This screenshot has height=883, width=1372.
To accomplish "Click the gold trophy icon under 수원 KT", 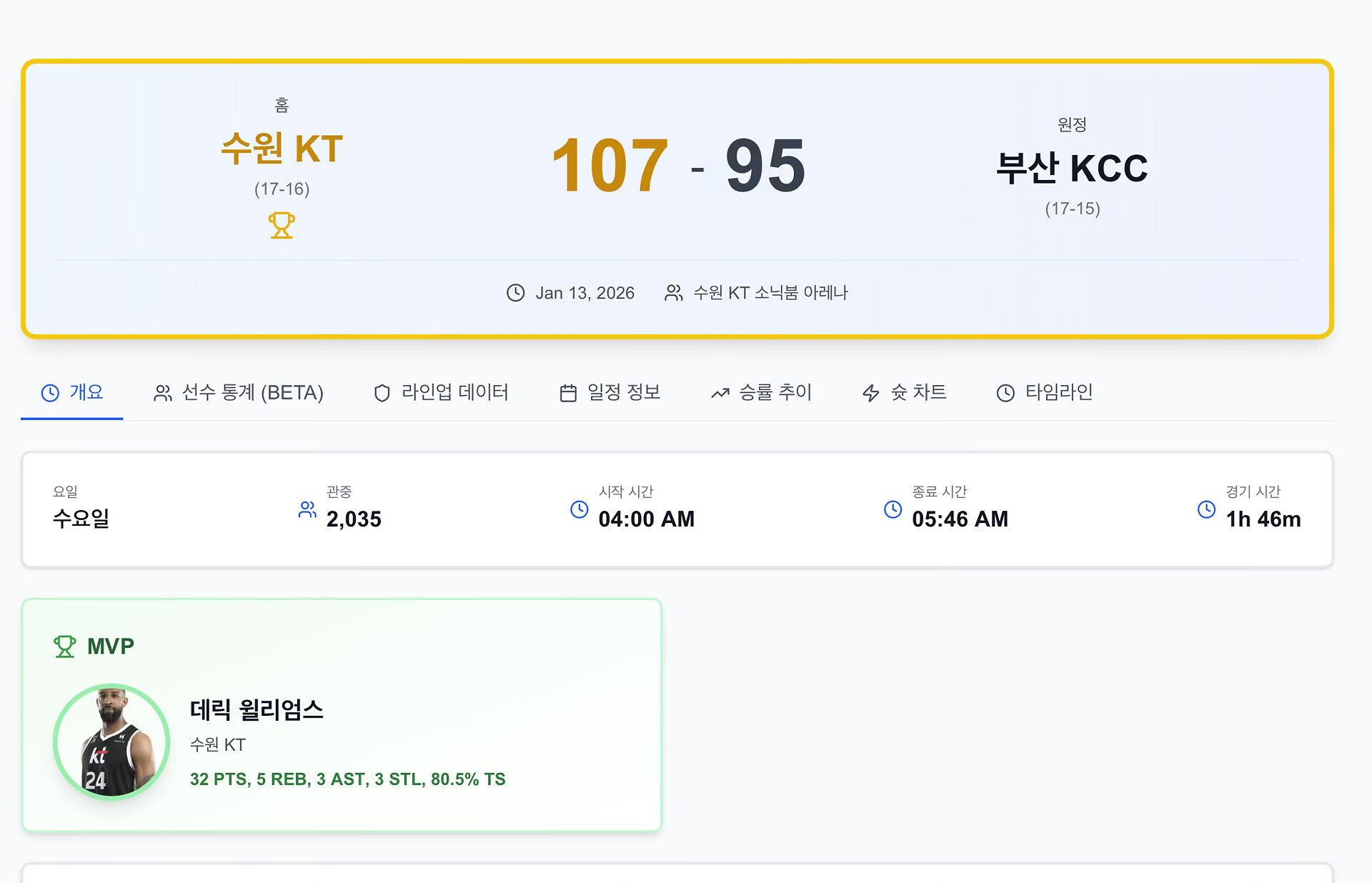I will pos(282,225).
